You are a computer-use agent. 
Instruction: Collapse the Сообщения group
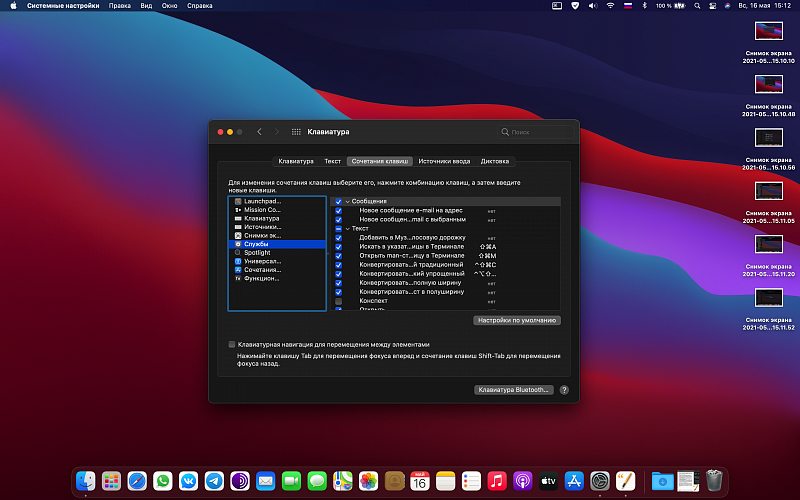click(346, 201)
